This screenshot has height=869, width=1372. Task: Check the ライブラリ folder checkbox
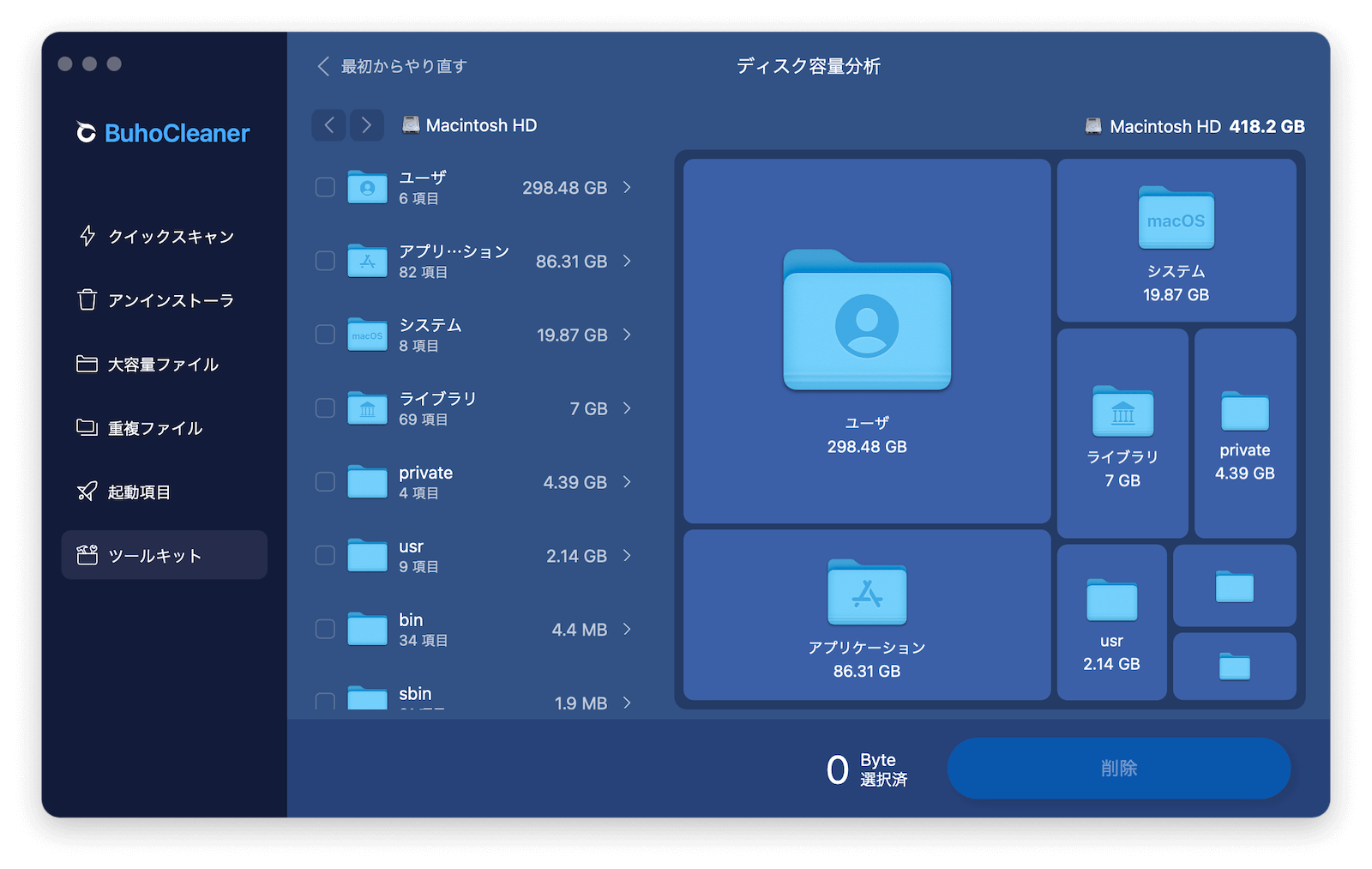[325, 408]
